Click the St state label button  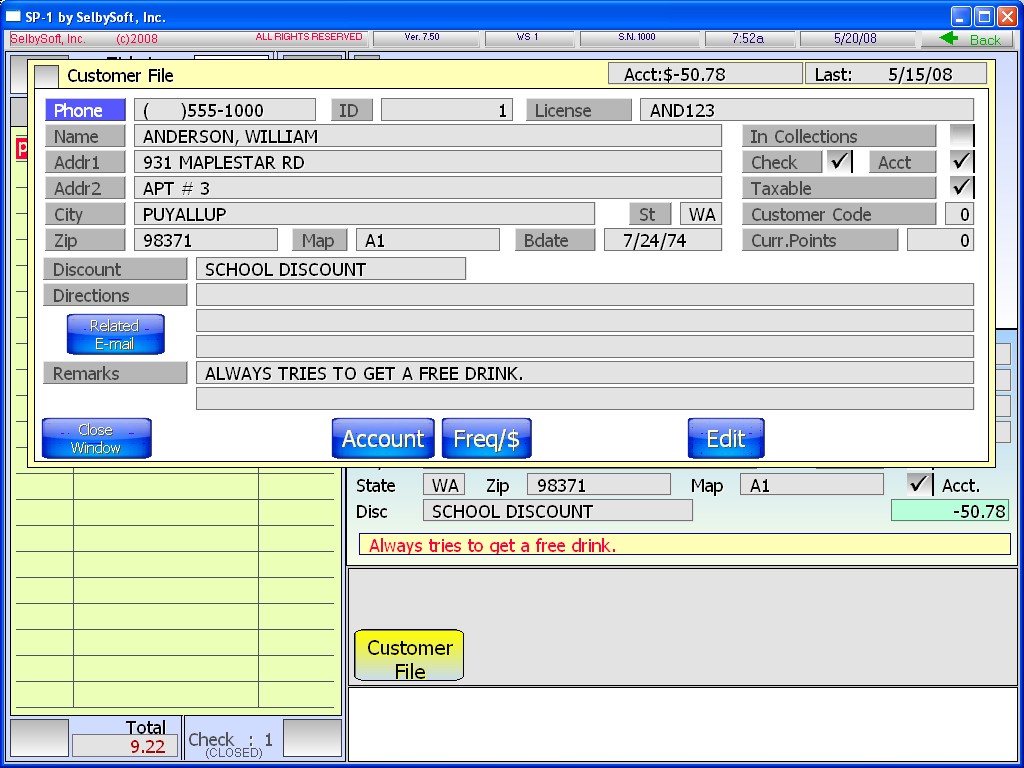tap(650, 214)
